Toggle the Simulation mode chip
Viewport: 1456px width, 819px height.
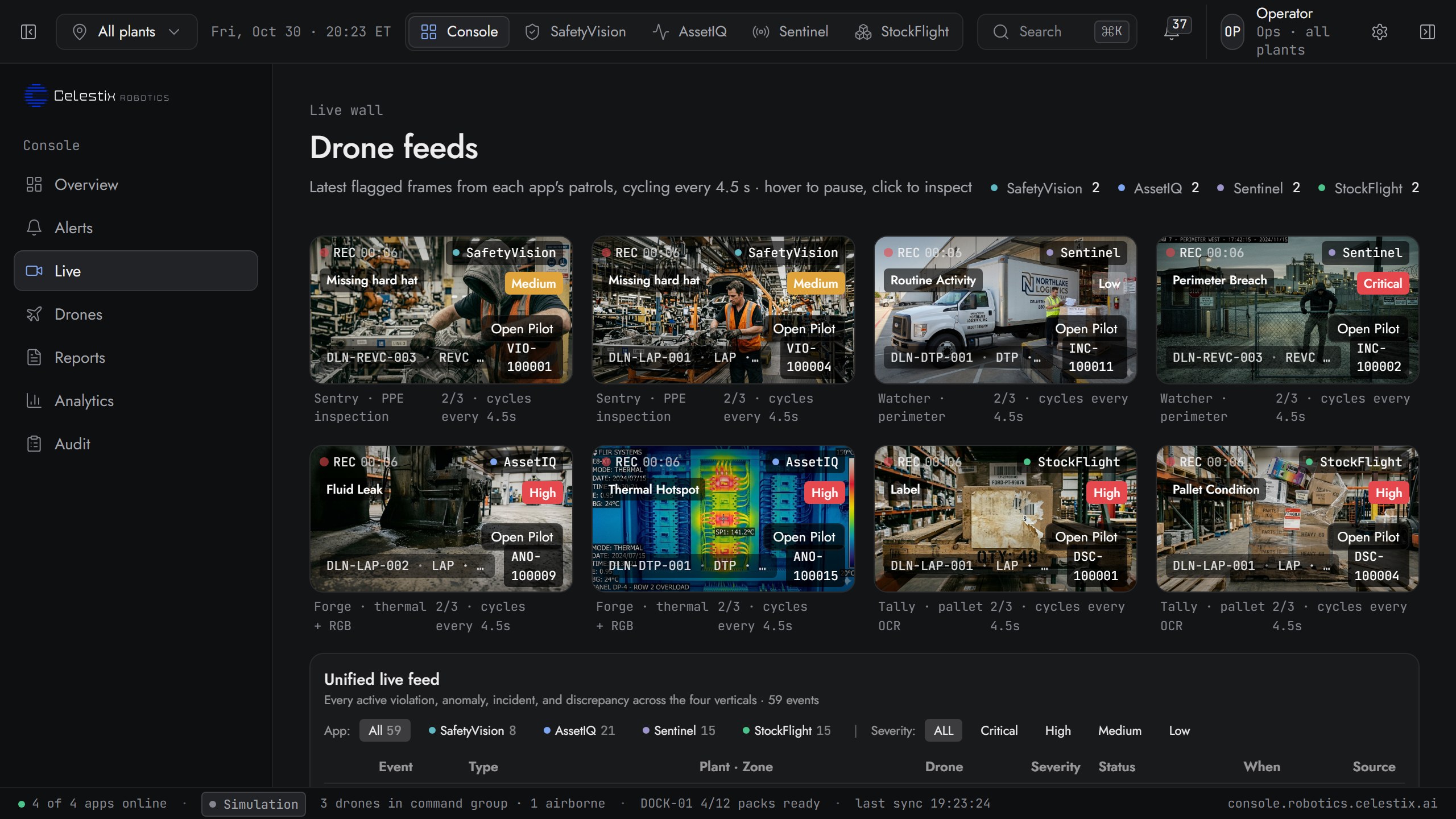click(254, 804)
